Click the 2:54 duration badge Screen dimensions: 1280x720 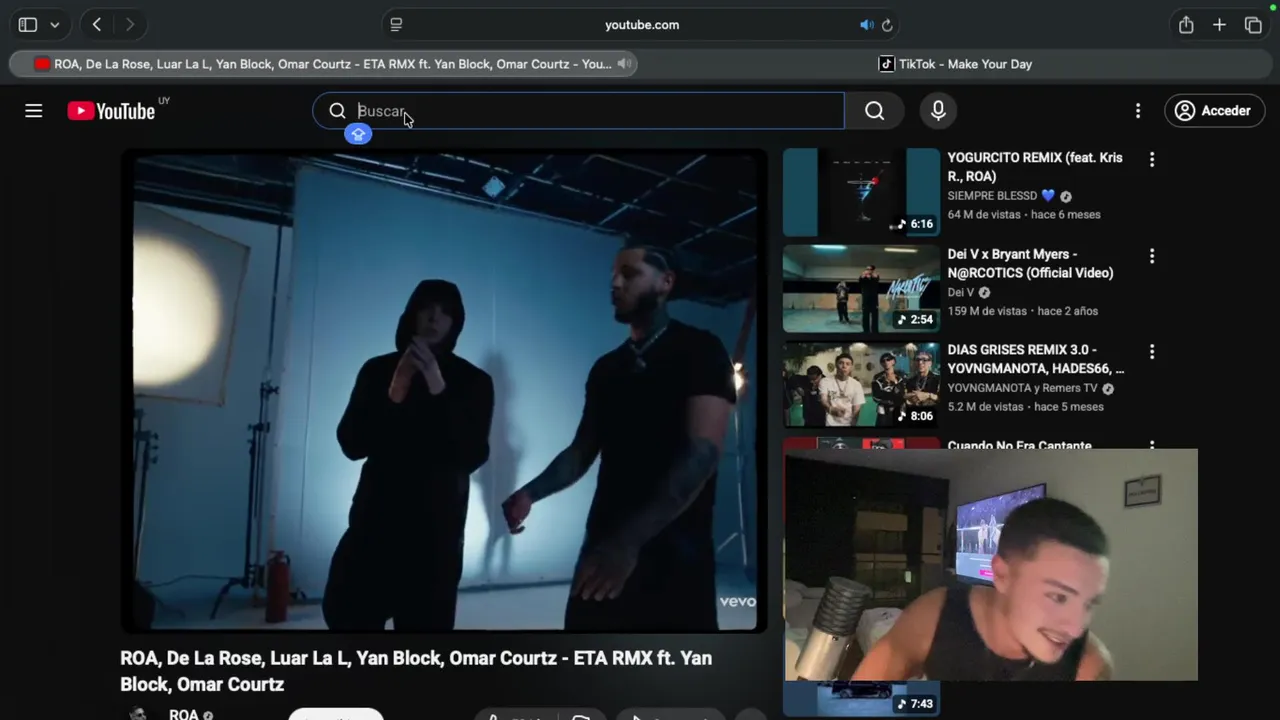click(914, 320)
